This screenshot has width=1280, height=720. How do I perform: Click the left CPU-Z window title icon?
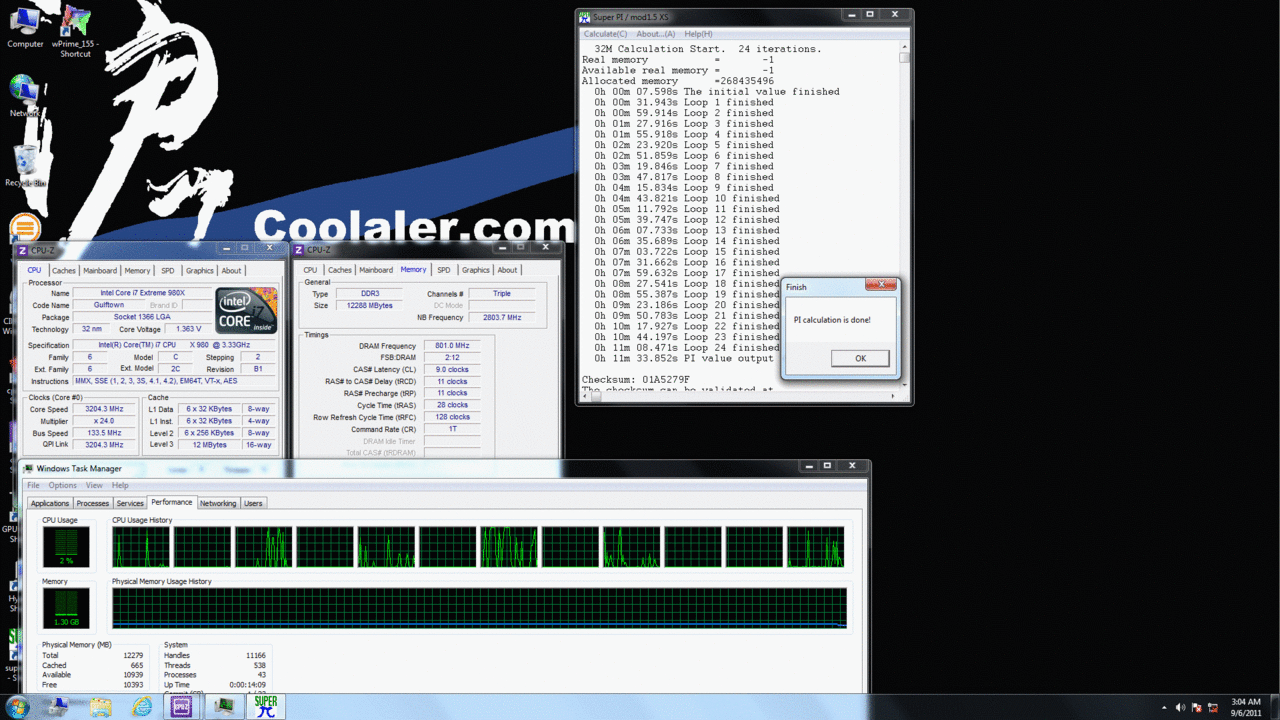pyautogui.click(x=22, y=250)
